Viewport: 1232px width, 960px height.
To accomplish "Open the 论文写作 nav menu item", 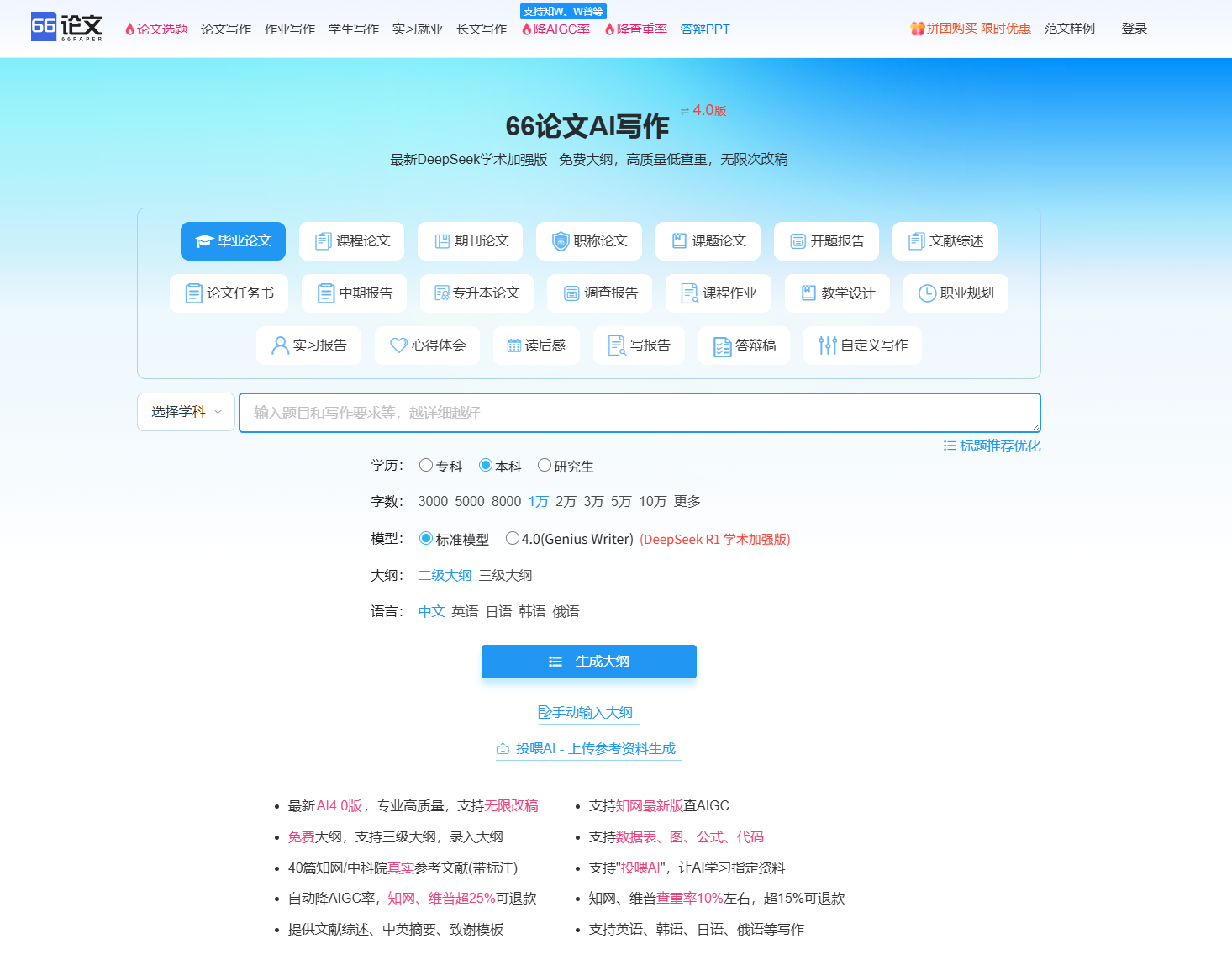I will tap(225, 29).
